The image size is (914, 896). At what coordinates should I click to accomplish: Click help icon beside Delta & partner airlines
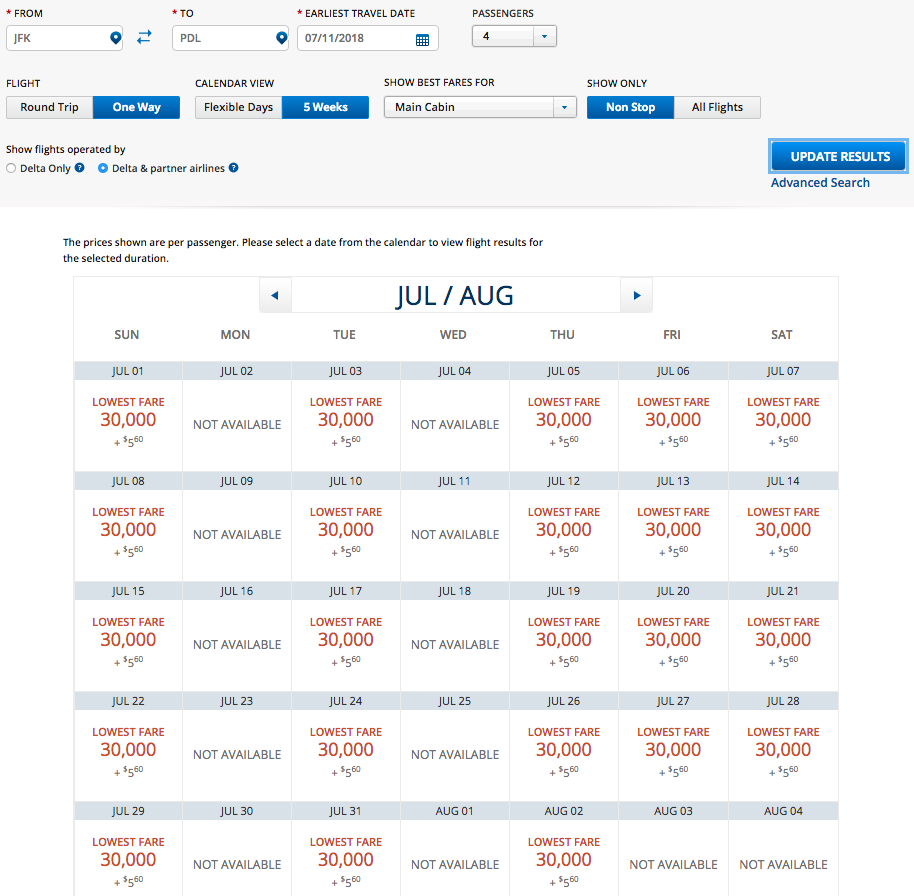(x=233, y=168)
